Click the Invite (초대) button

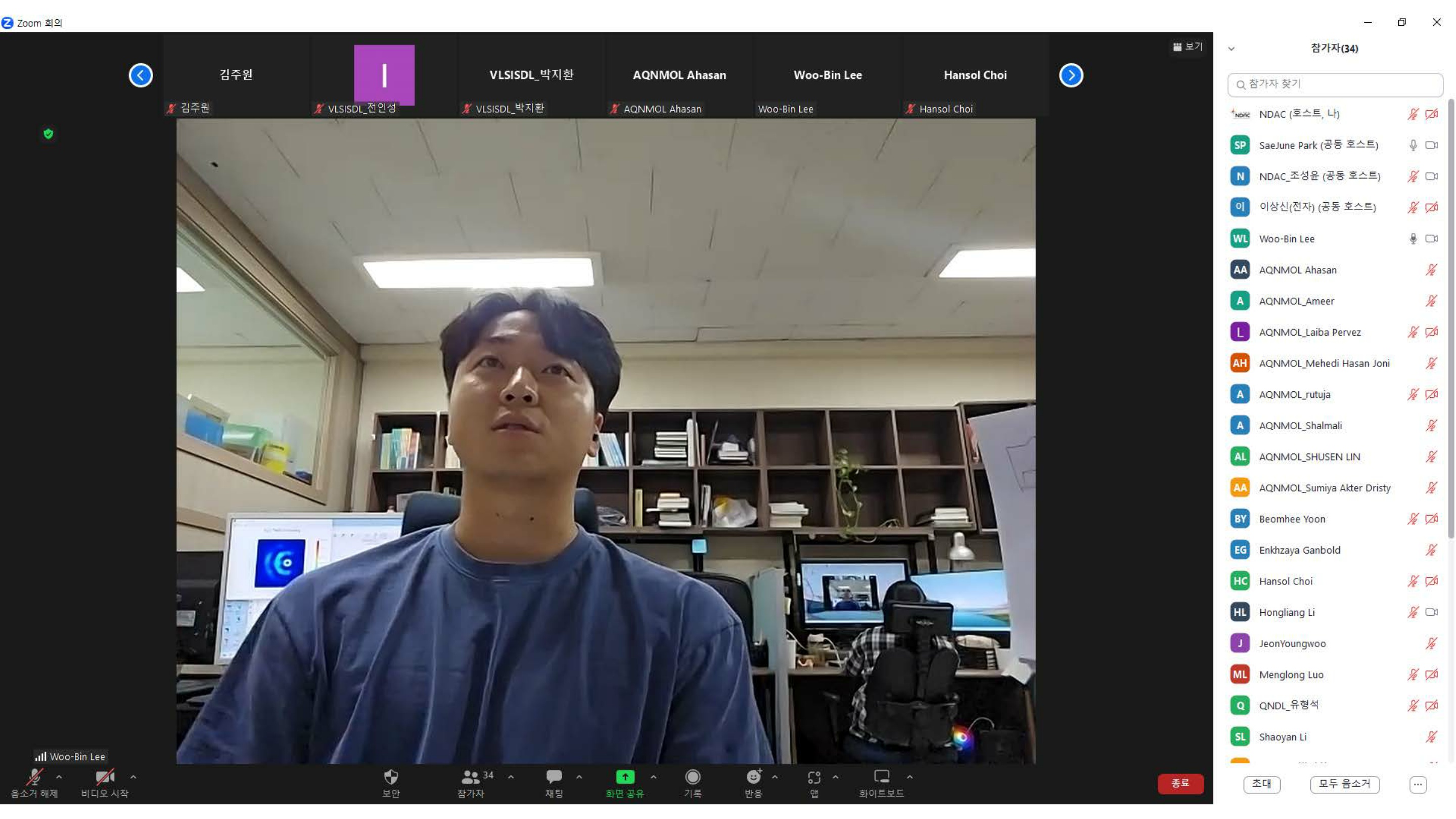(1261, 784)
